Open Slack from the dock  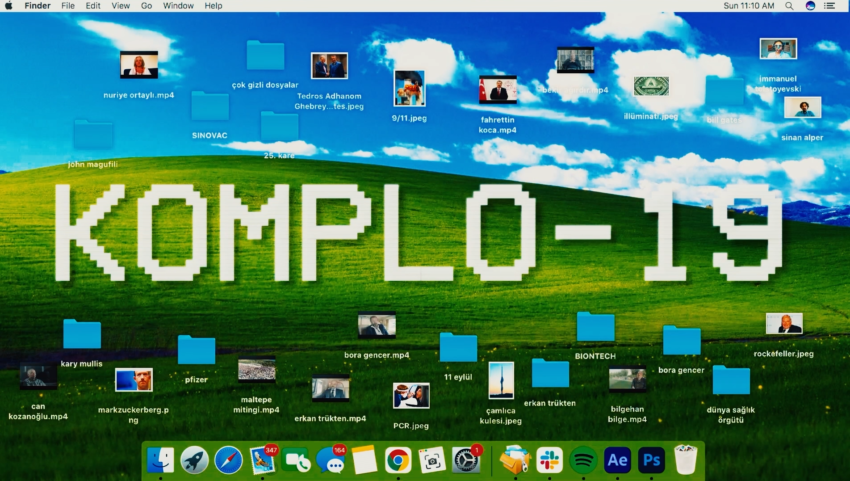click(x=549, y=460)
